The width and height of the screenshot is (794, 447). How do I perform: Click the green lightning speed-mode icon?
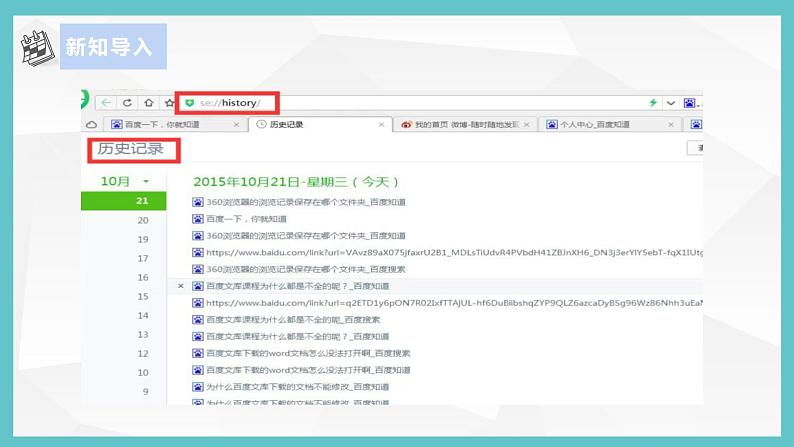pos(653,103)
